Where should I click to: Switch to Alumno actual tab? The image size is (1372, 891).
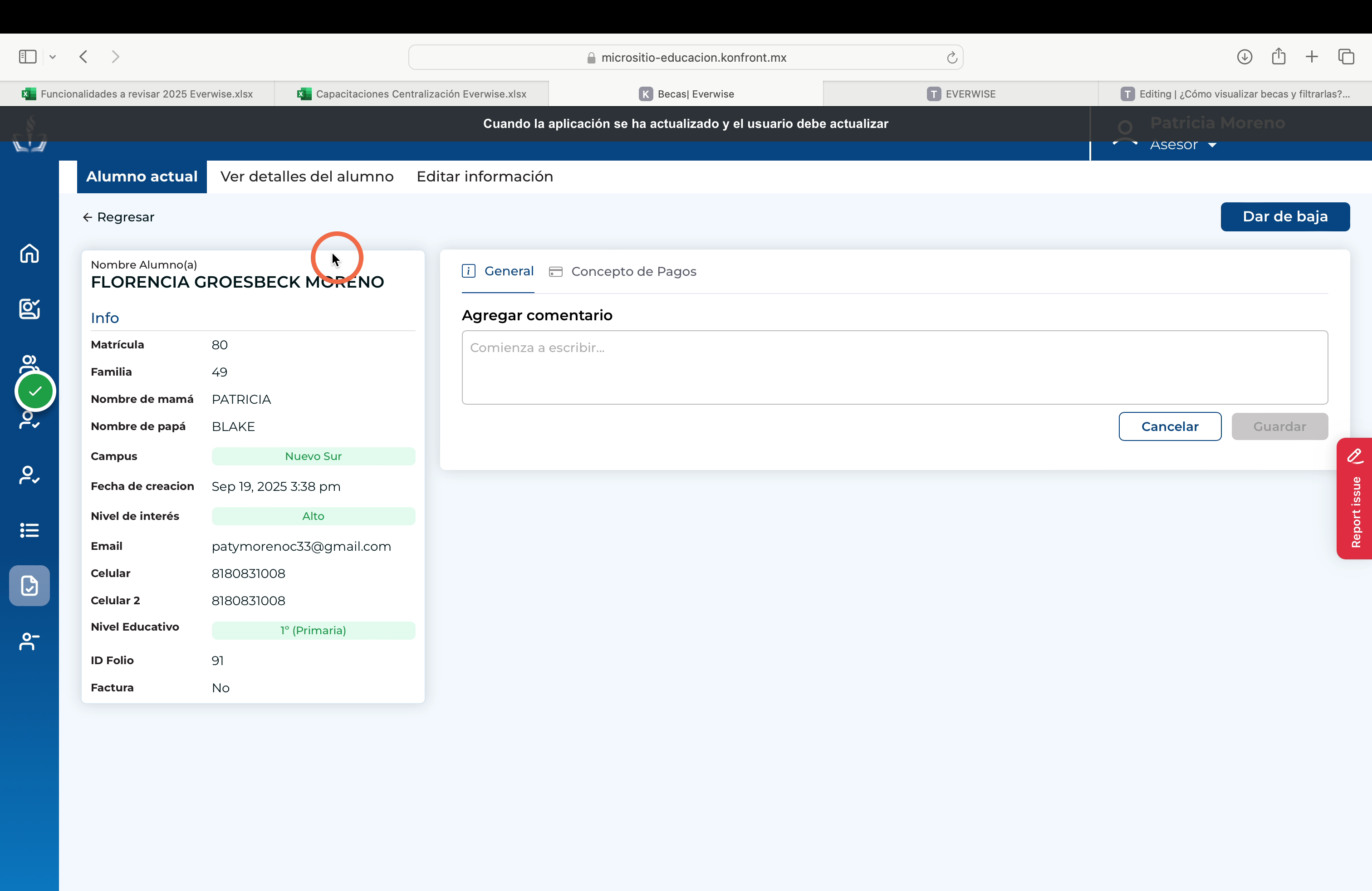pyautogui.click(x=142, y=176)
